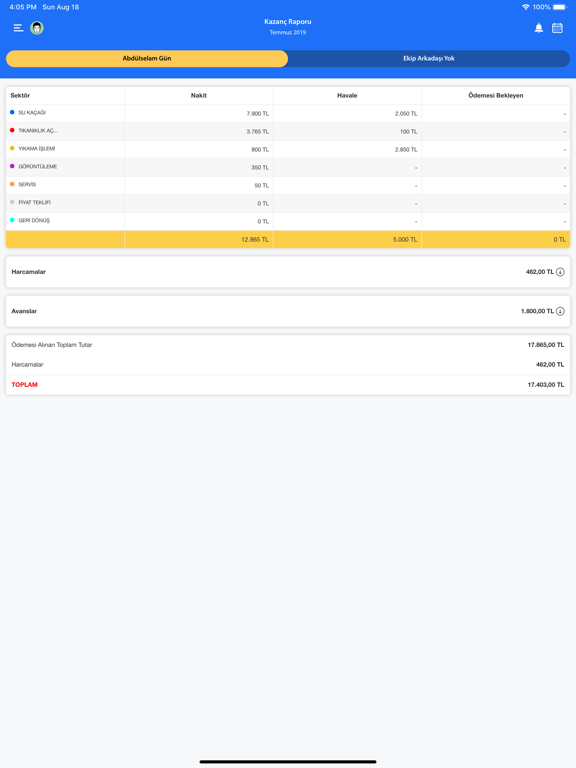Tap the user profile avatar
This screenshot has width=576, height=768.
tap(37, 28)
